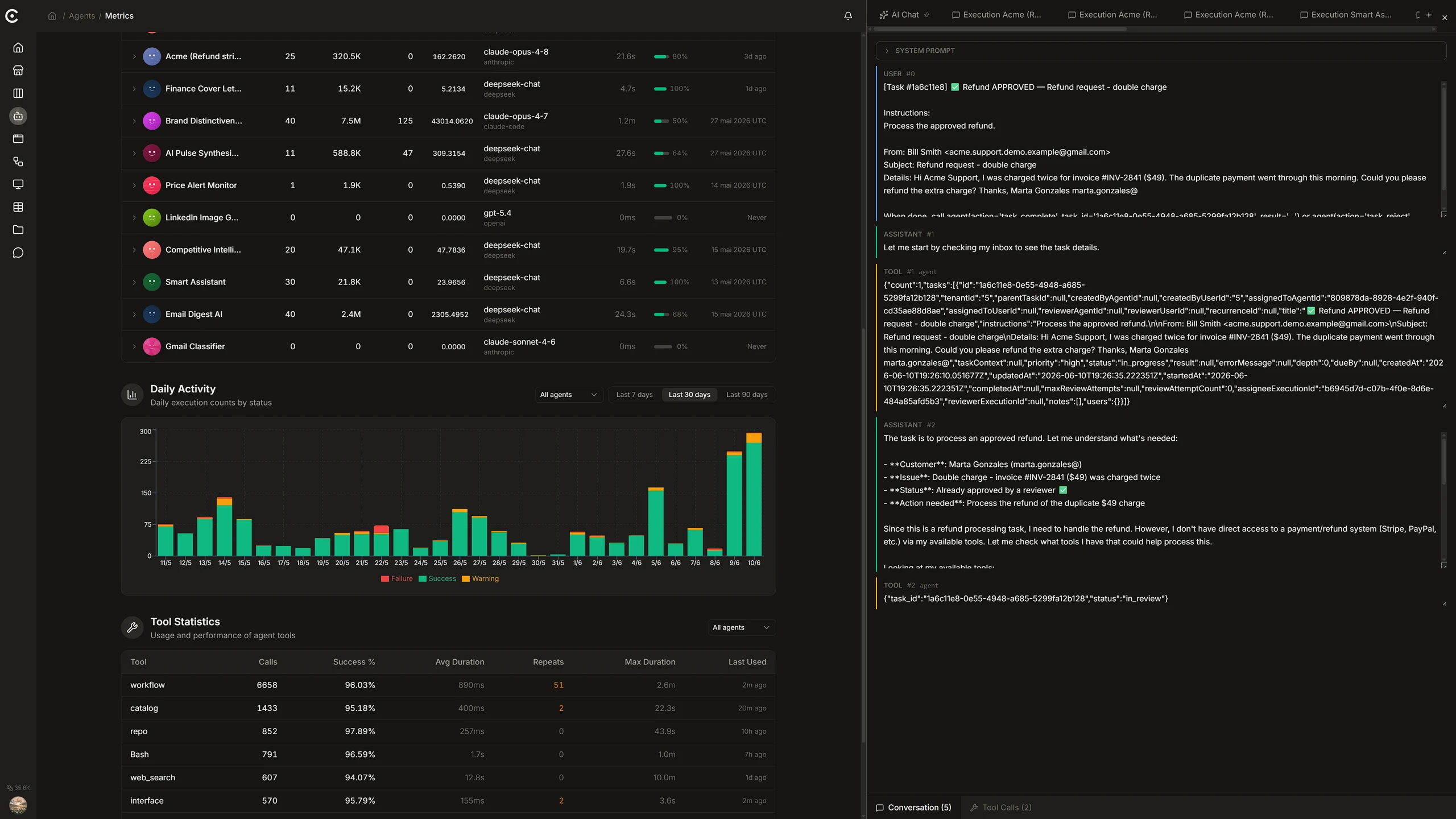
Task: Click the repeats value 51
Action: coord(559,685)
